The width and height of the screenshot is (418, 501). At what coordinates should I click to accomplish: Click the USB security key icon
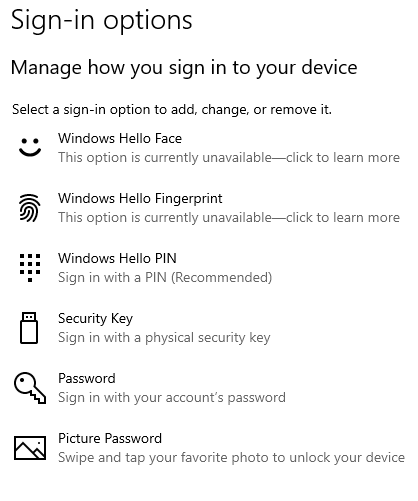pyautogui.click(x=29, y=328)
